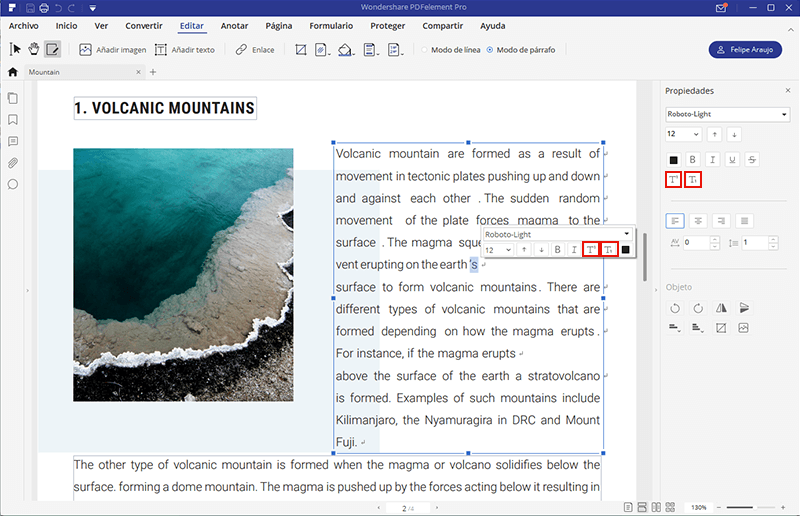Open the attachments sidebar panel

[x=13, y=163]
